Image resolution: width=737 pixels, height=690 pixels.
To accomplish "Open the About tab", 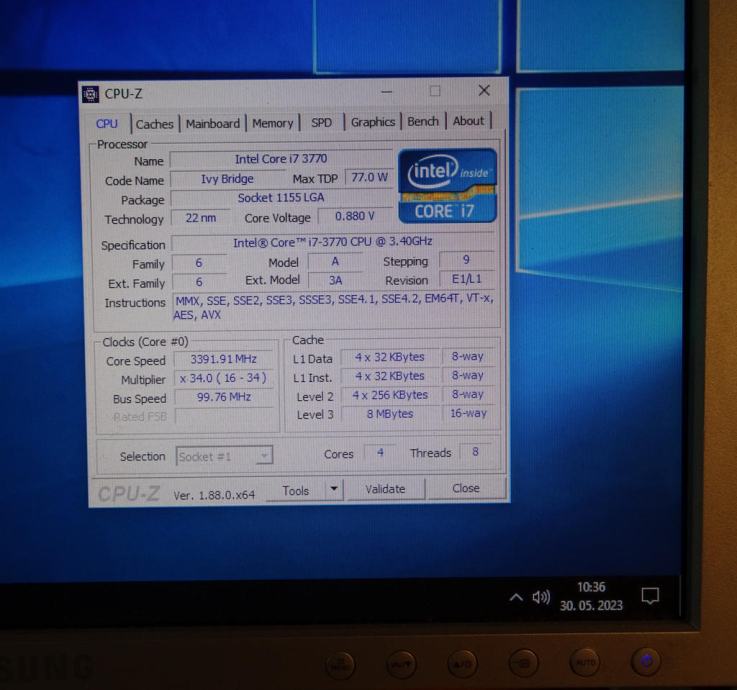I will coord(468,121).
